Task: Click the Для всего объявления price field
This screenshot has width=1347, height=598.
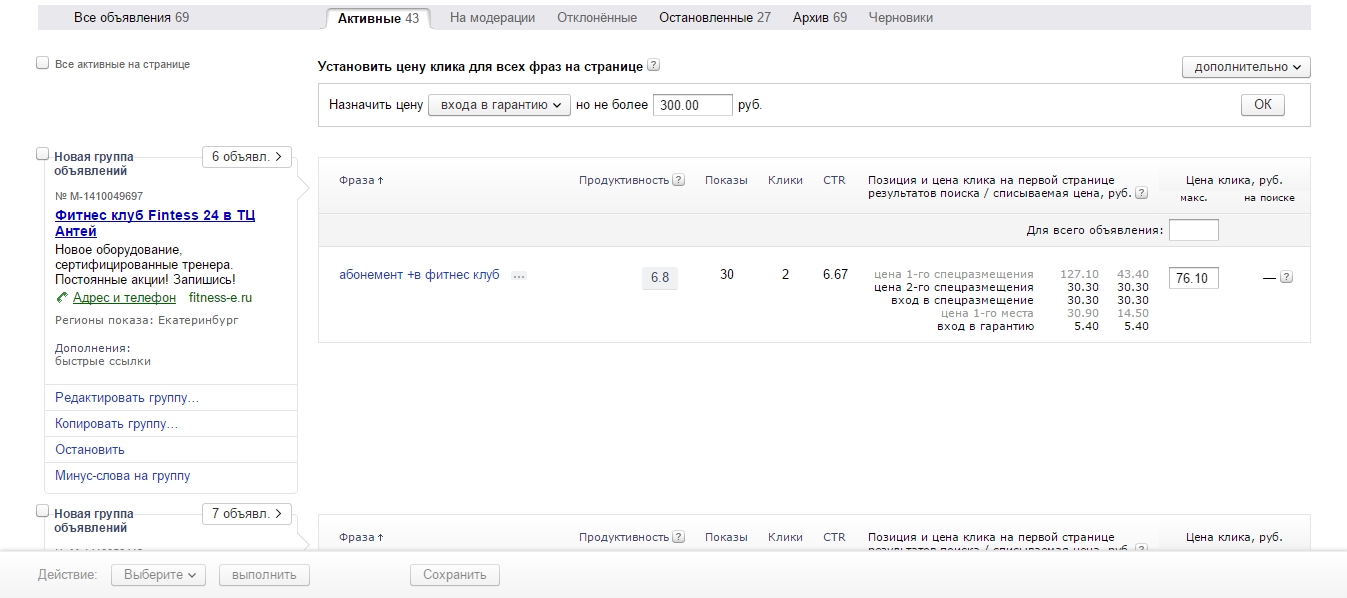Action: pyautogui.click(x=1194, y=230)
